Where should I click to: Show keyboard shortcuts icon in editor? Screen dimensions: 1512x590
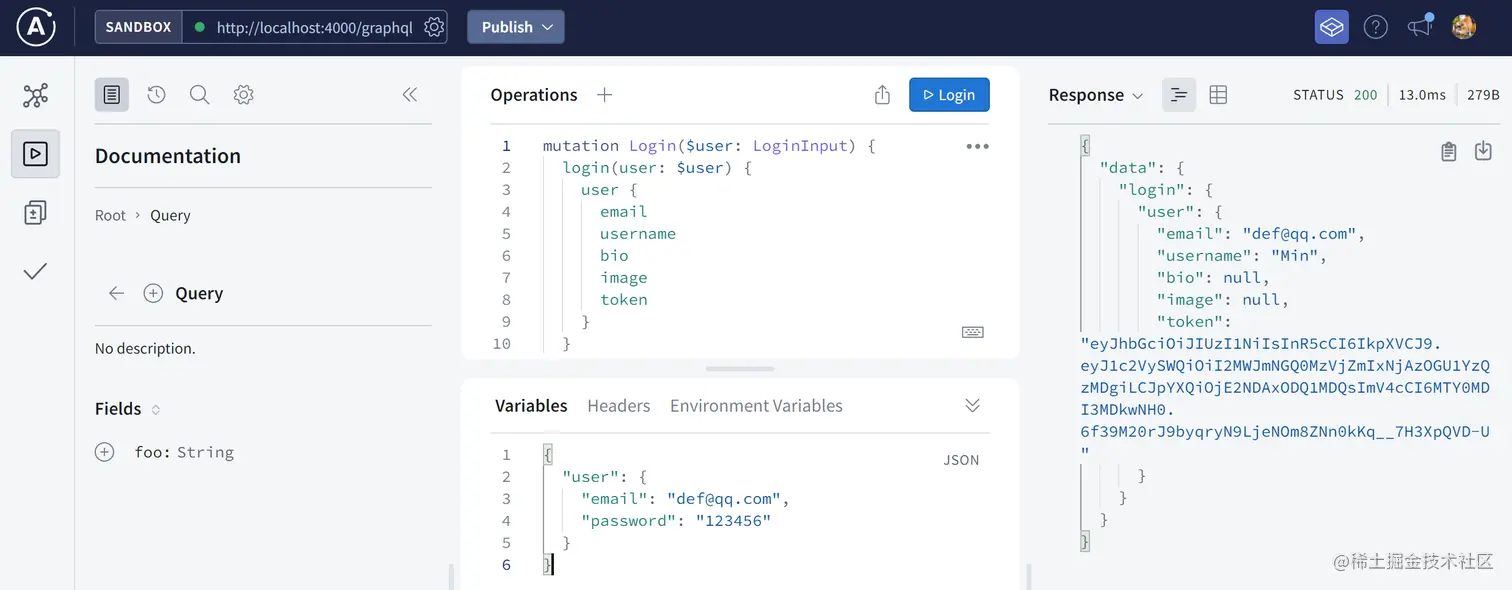972,332
